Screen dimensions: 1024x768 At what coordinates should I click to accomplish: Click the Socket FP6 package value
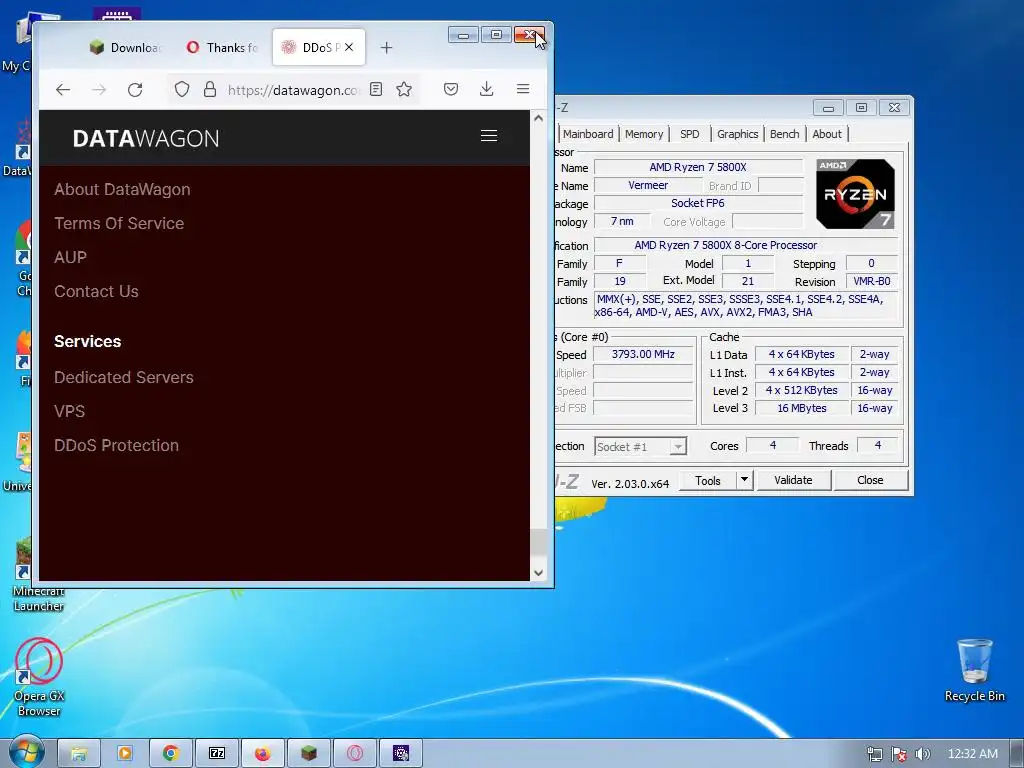[697, 203]
